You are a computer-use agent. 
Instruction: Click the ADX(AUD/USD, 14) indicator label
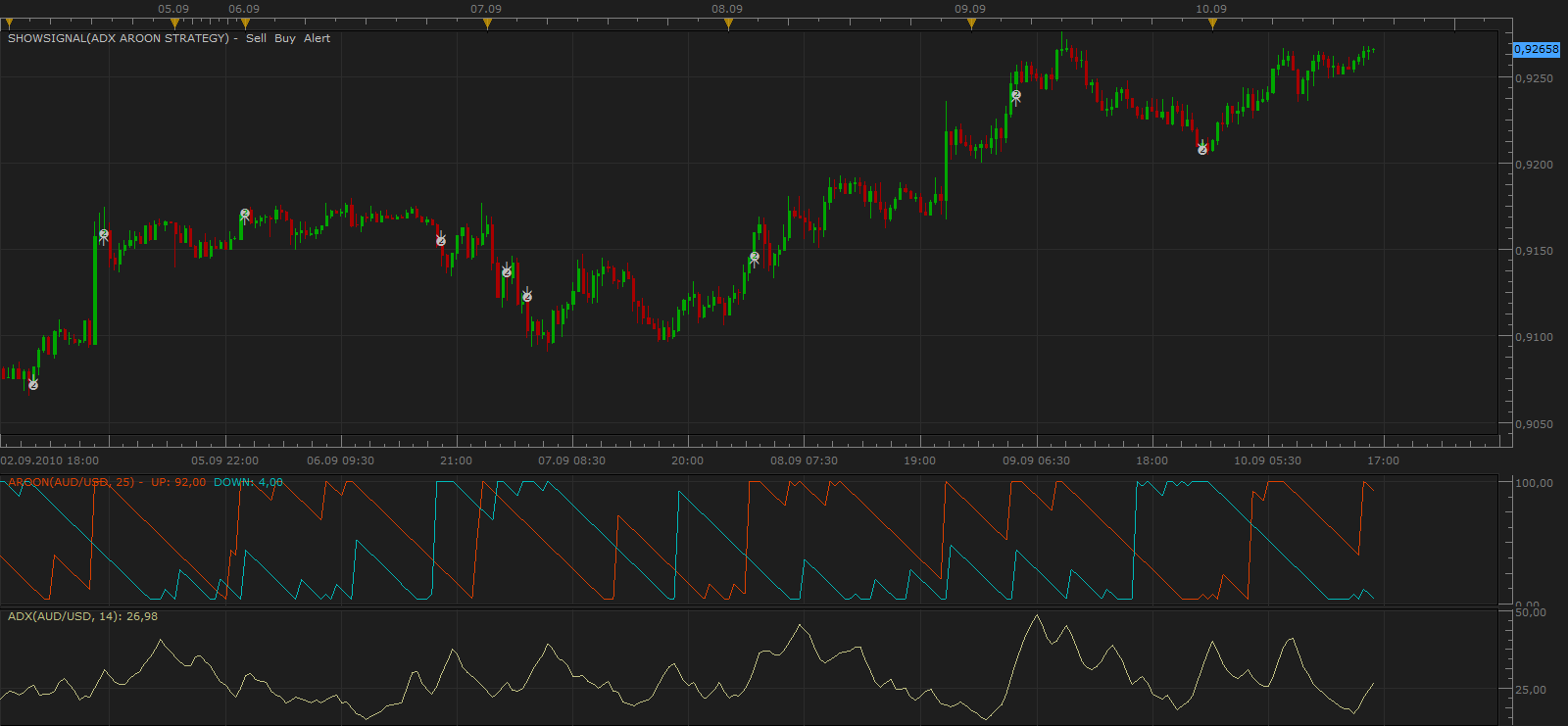[64, 616]
